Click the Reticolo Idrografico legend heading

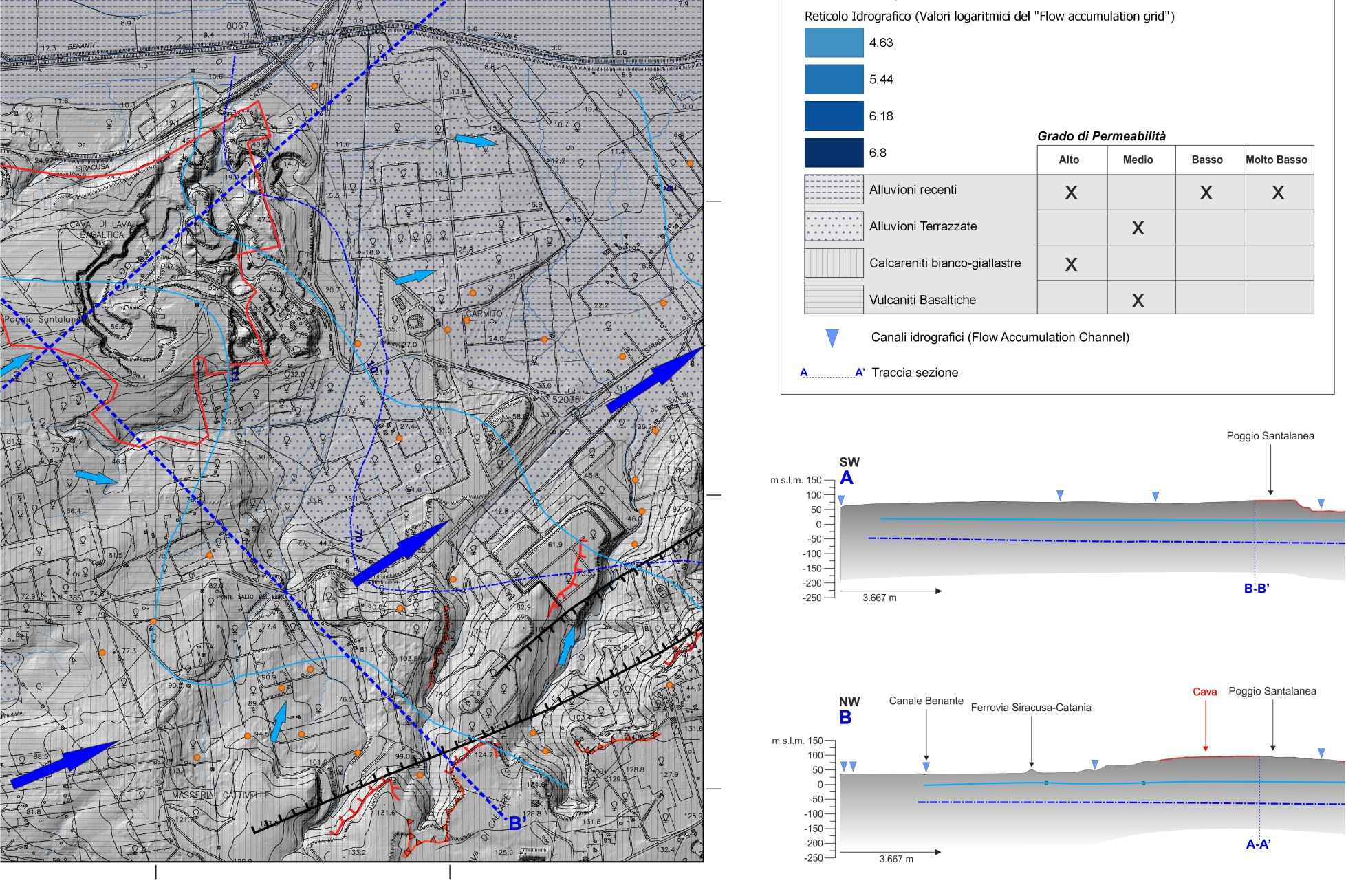click(x=989, y=17)
